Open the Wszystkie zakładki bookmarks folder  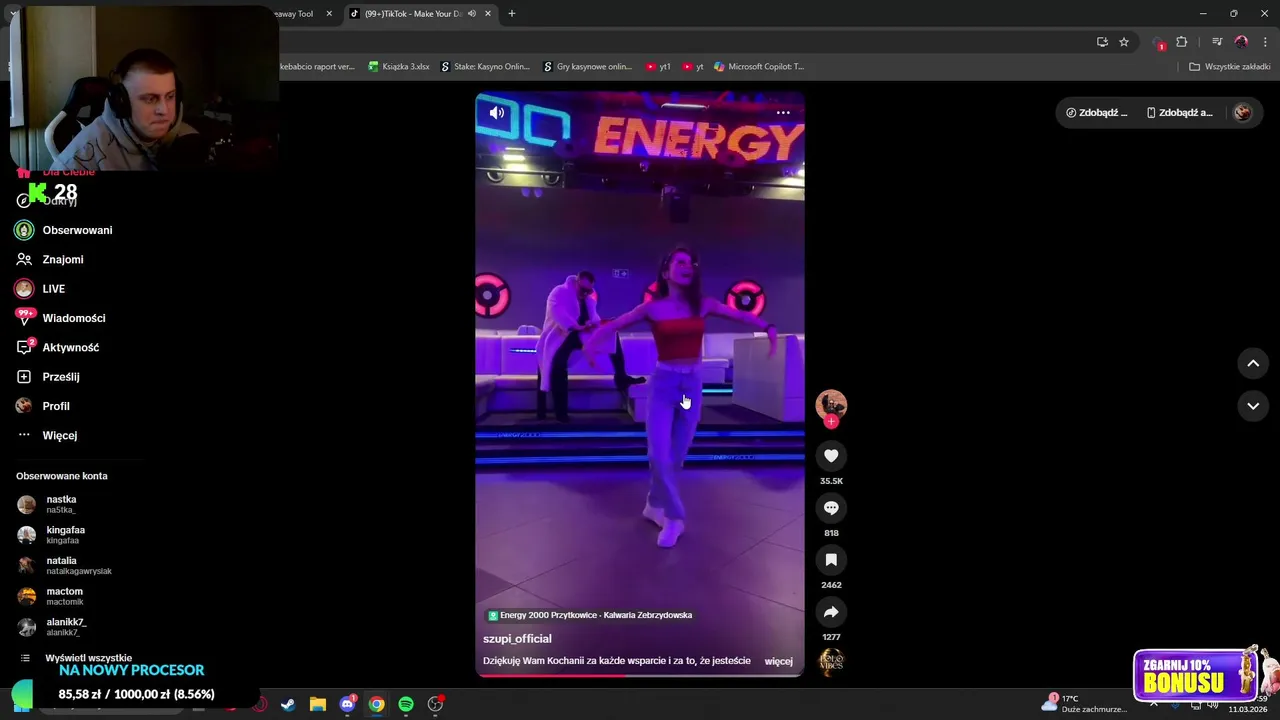[x=1230, y=67]
